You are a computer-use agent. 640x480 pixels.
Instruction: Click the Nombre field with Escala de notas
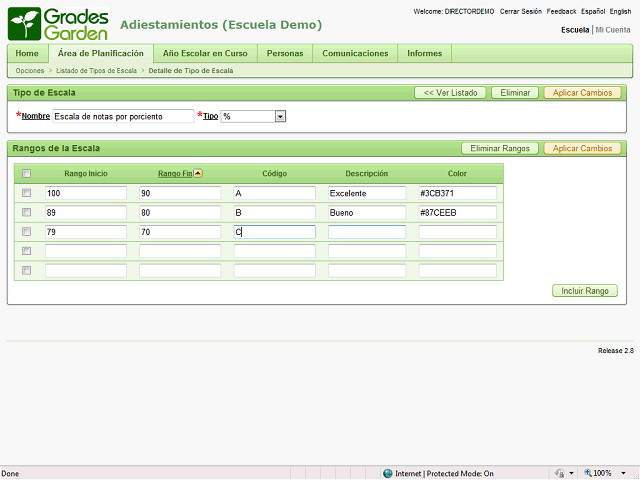pyautogui.click(x=123, y=116)
